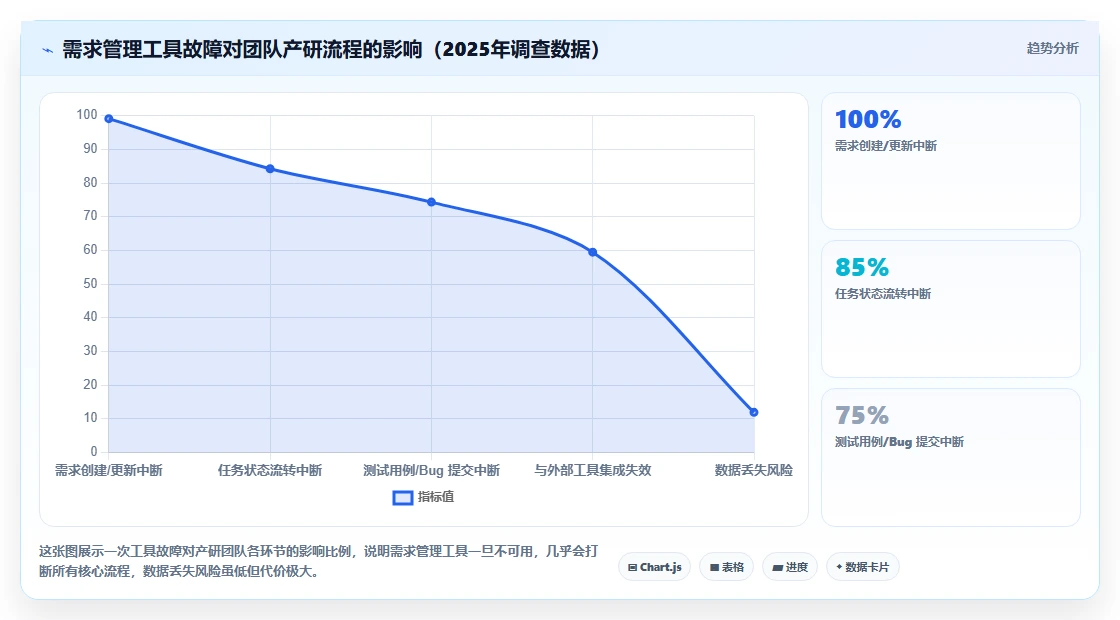
Task: Select the 进度 tag pill
Action: point(790,567)
